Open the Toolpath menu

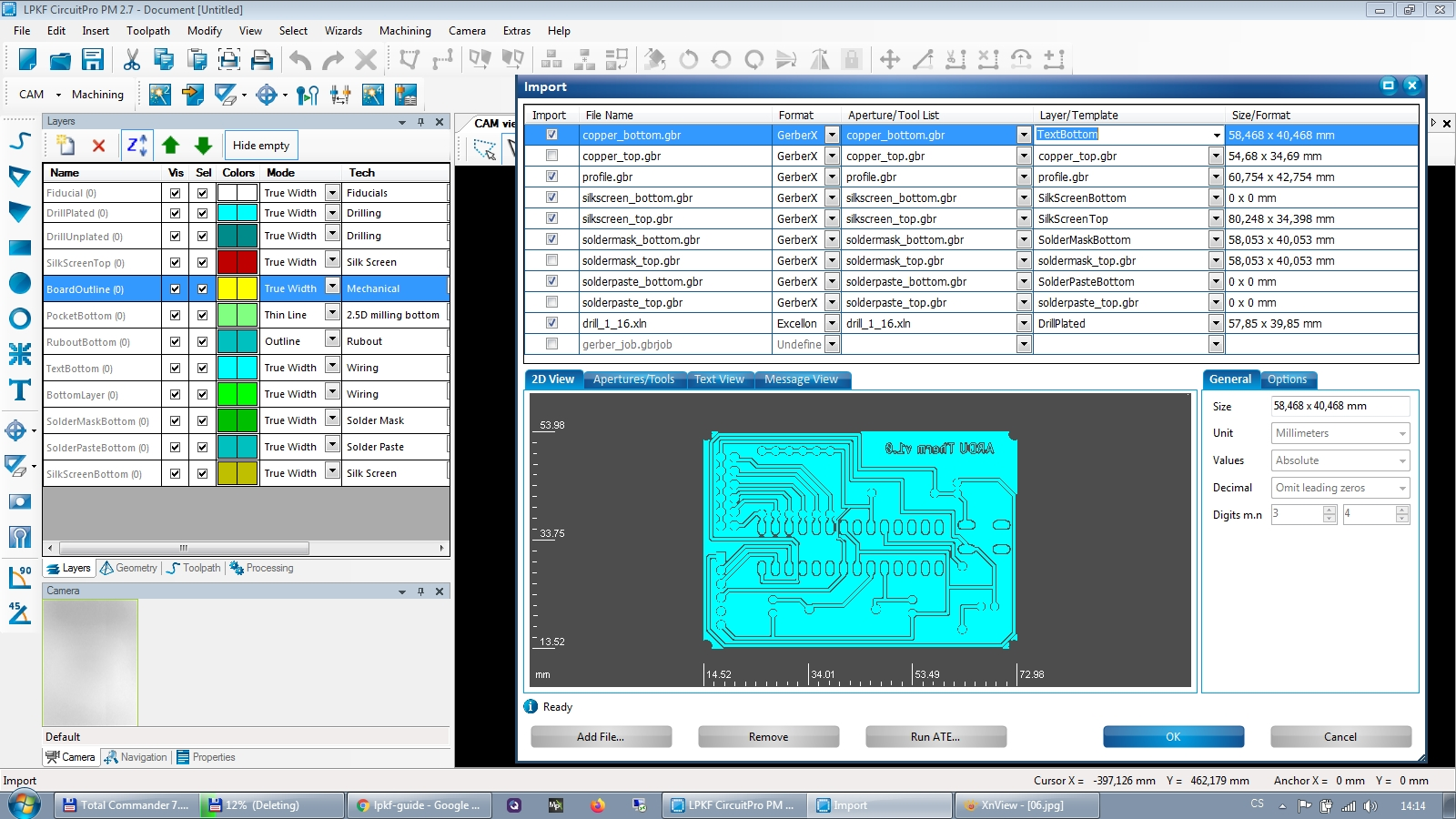click(148, 31)
